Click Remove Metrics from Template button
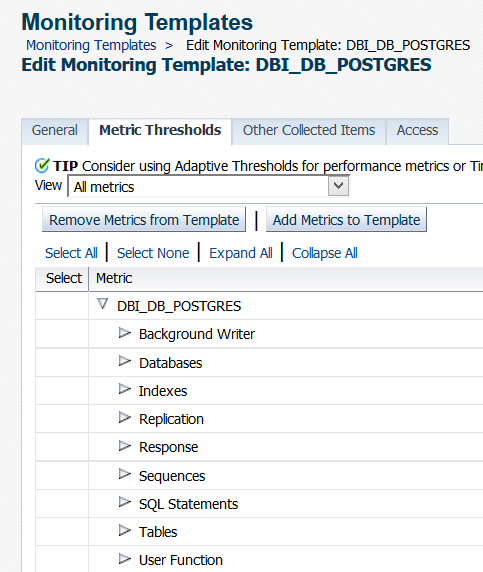 (x=144, y=220)
